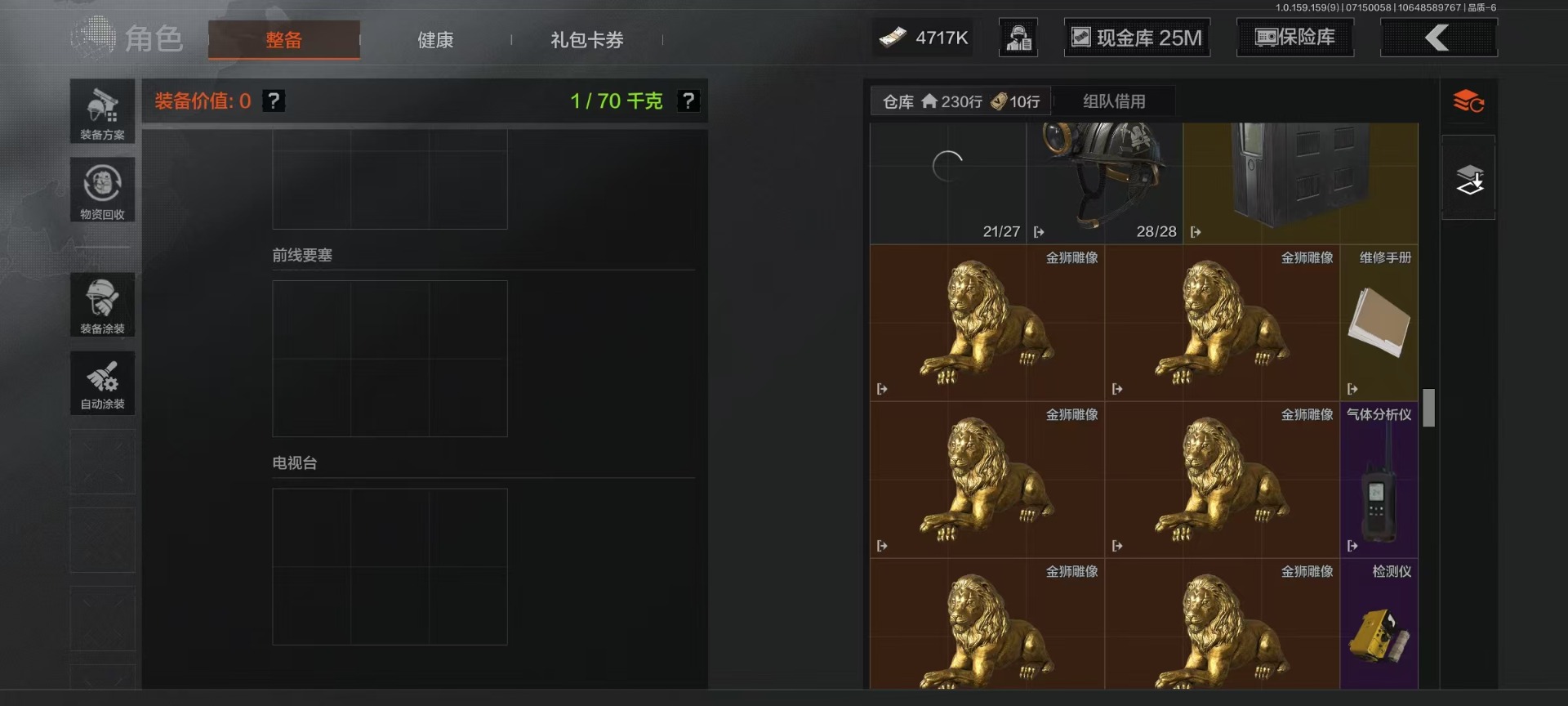Open the 装备方案 loadout sidebar icon
Image resolution: width=1568 pixels, height=706 pixels.
coord(102,111)
